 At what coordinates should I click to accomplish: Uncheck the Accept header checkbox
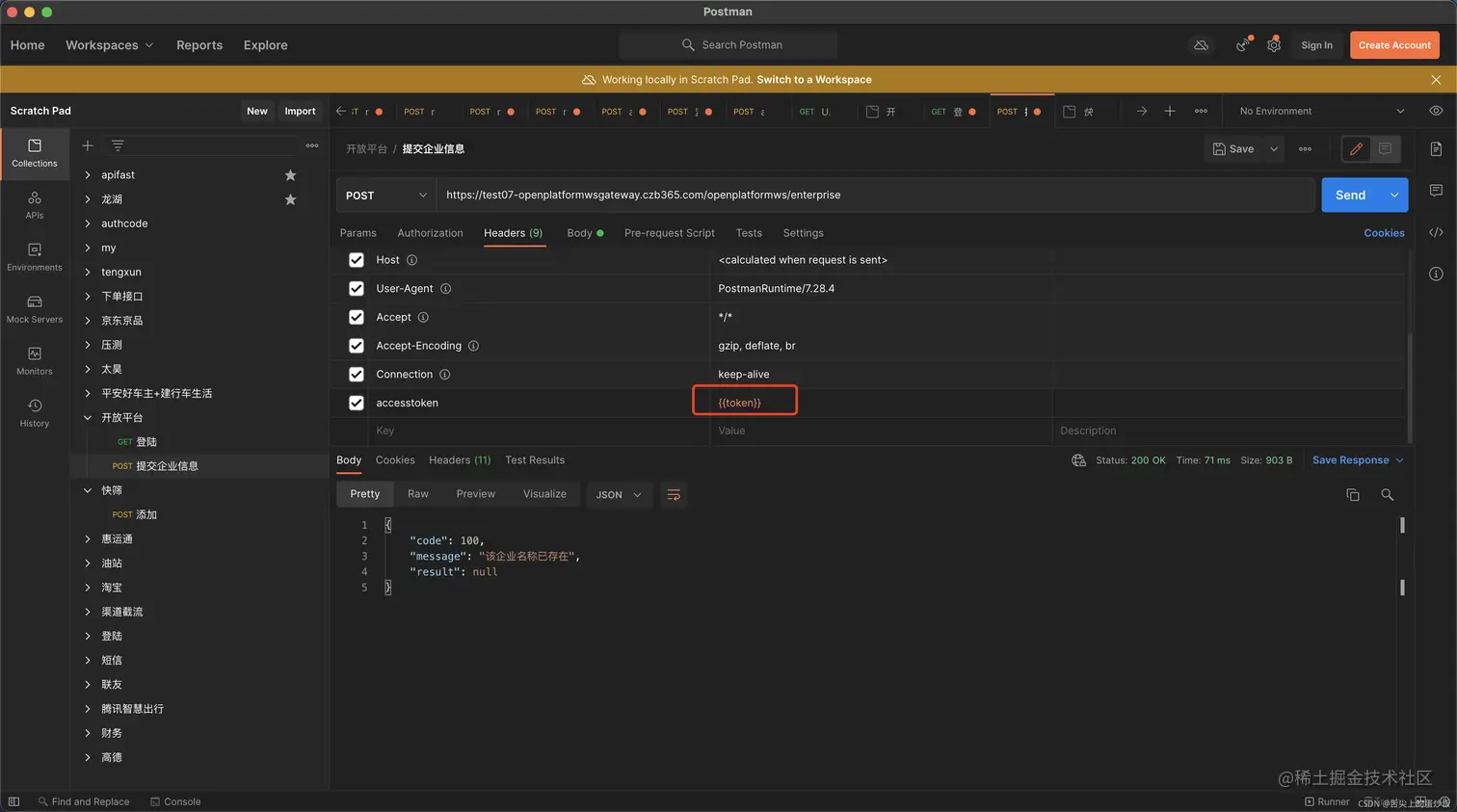[x=357, y=317]
